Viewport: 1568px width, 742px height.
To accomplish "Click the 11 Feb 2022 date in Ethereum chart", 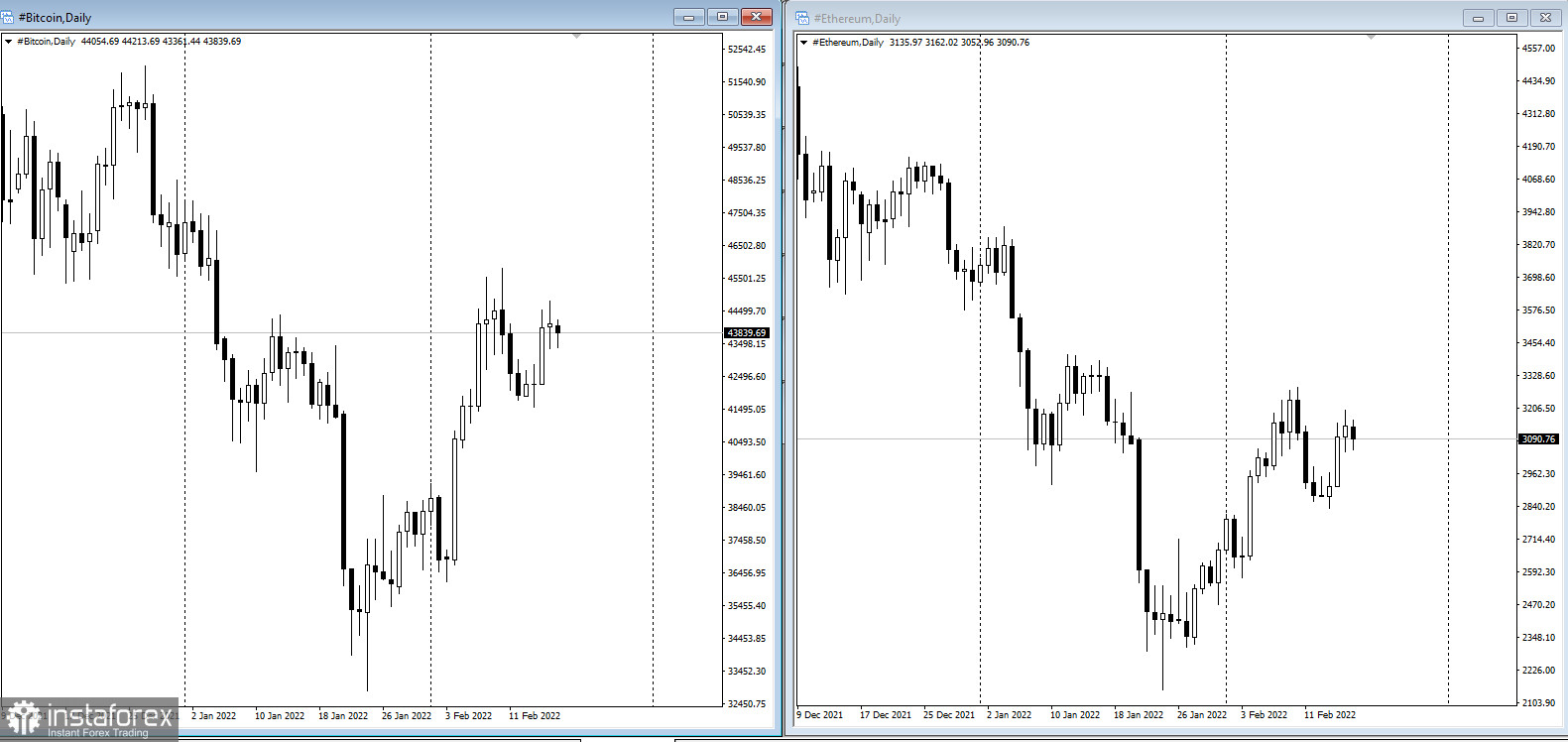I will click(x=1330, y=715).
